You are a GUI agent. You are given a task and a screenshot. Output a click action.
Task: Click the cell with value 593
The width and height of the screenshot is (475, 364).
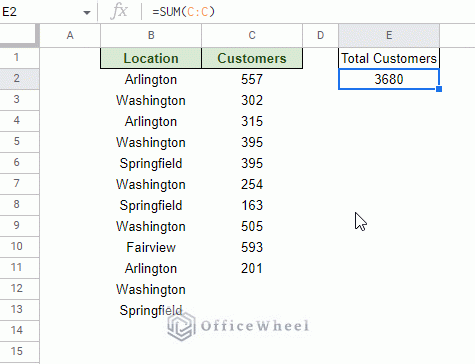[x=252, y=247]
